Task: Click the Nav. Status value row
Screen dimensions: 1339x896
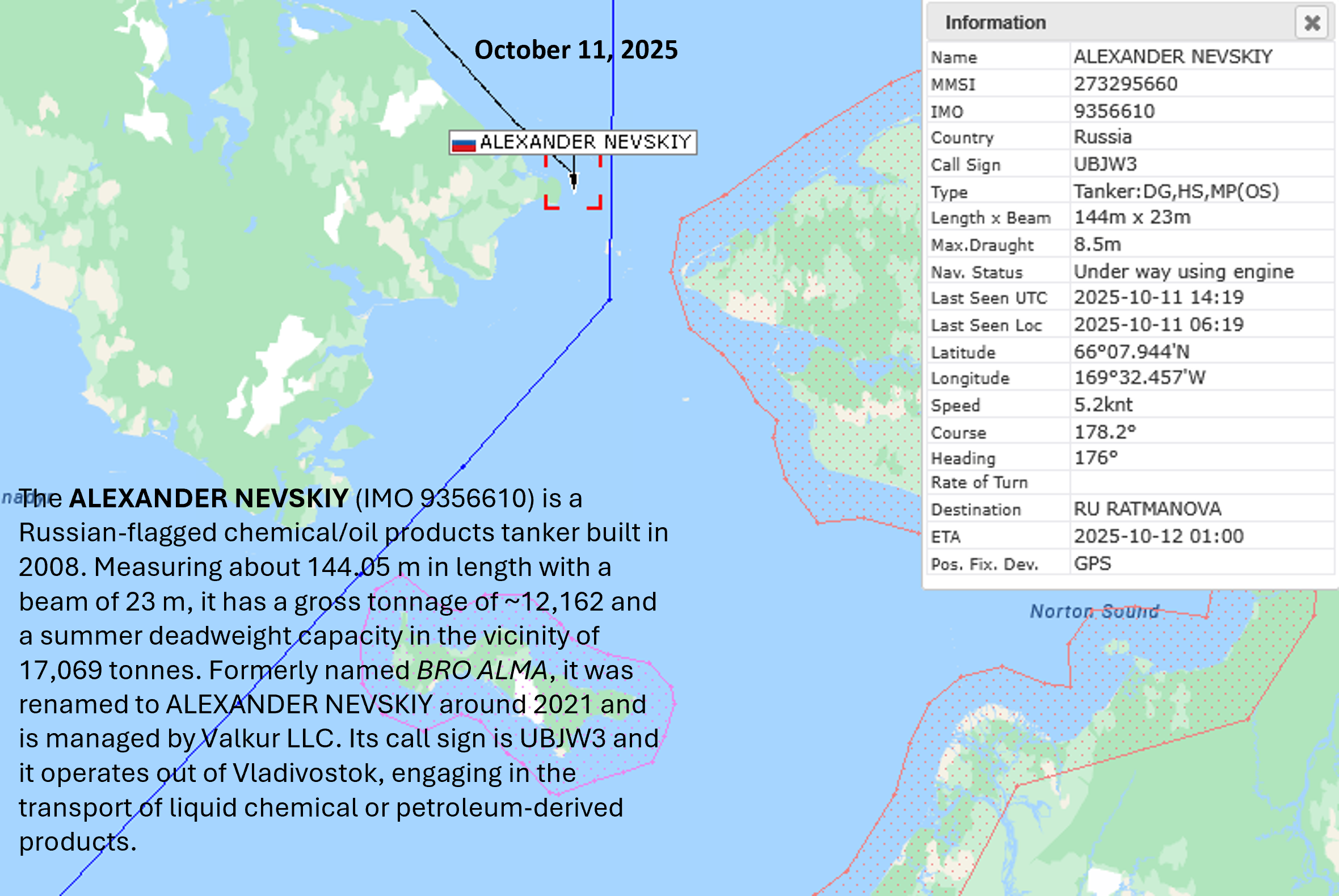Action: pyautogui.click(x=1183, y=271)
